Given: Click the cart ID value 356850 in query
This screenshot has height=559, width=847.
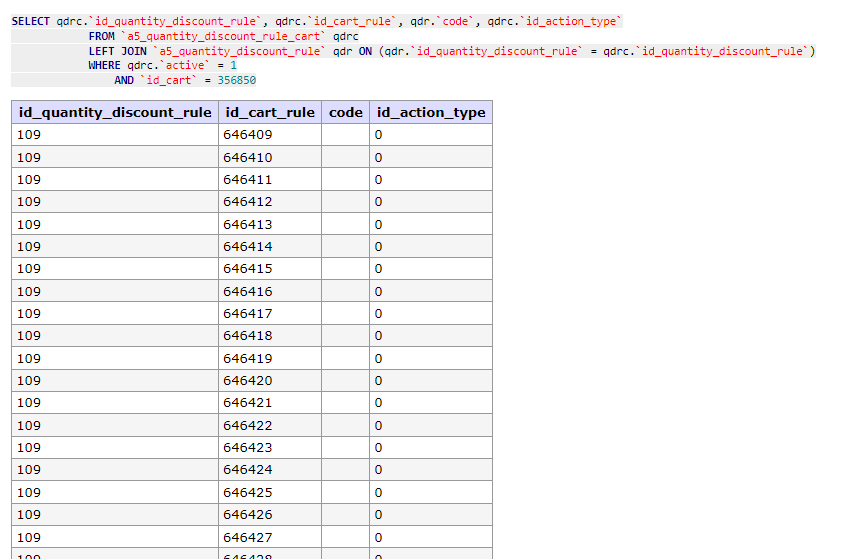Looking at the screenshot, I should (250, 80).
